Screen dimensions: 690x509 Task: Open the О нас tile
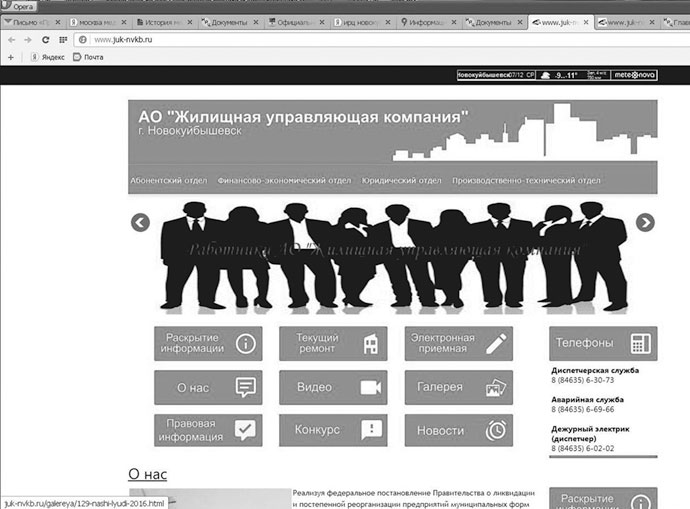coord(208,388)
